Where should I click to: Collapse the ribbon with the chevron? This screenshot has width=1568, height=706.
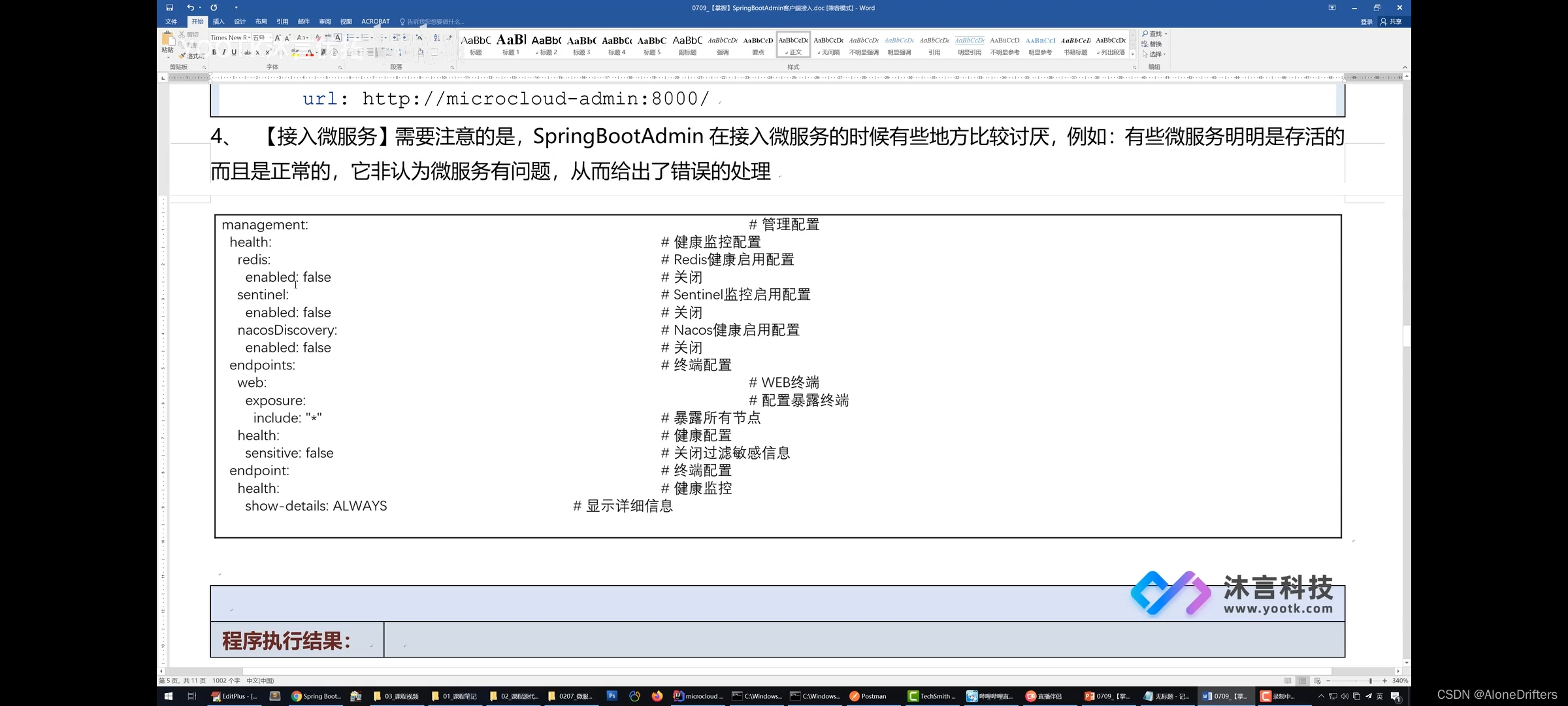click(x=1405, y=67)
